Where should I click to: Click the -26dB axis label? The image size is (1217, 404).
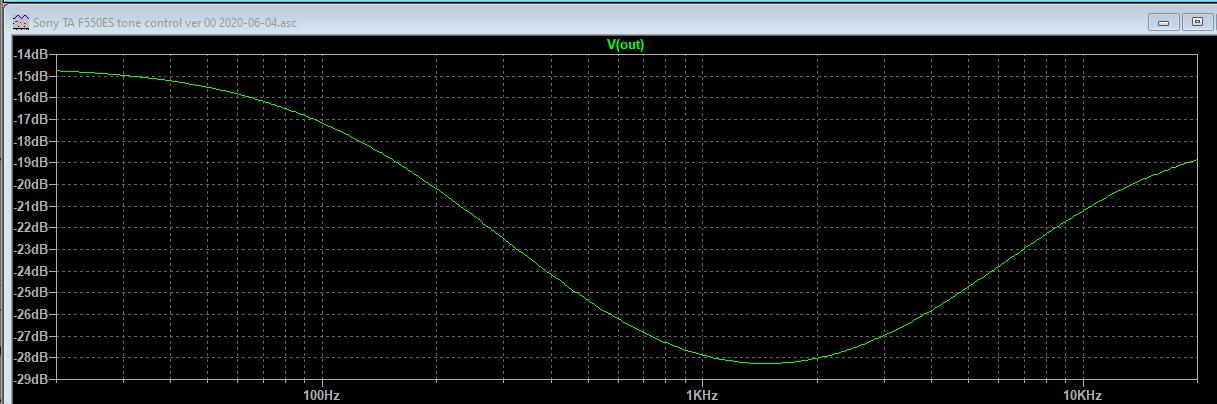click(31, 314)
